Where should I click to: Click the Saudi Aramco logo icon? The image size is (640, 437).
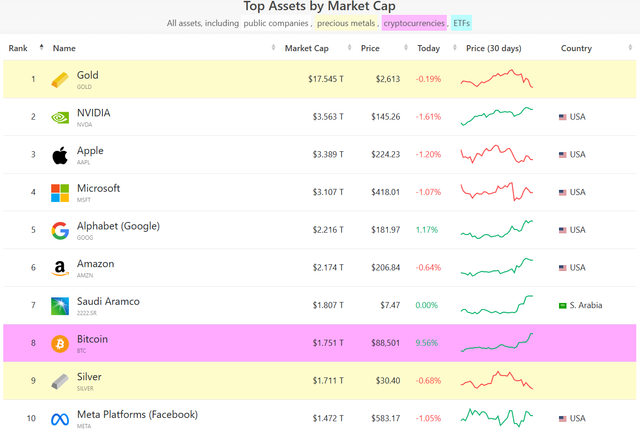point(60,305)
